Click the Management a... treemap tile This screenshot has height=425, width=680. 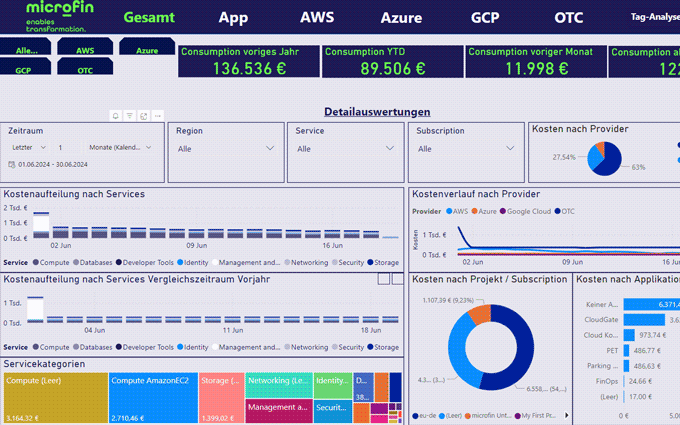point(279,411)
